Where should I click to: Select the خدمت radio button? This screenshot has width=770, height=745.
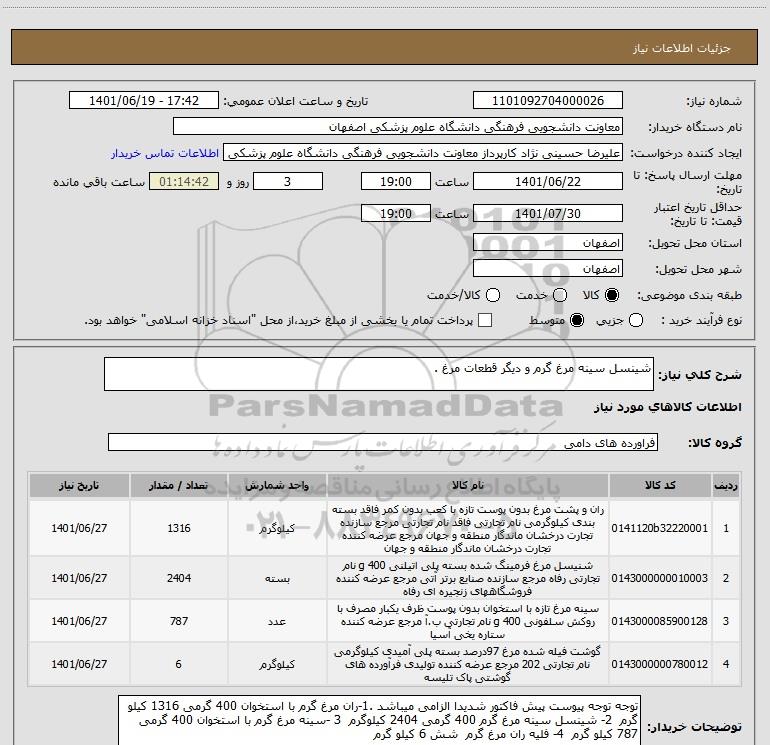[x=560, y=295]
